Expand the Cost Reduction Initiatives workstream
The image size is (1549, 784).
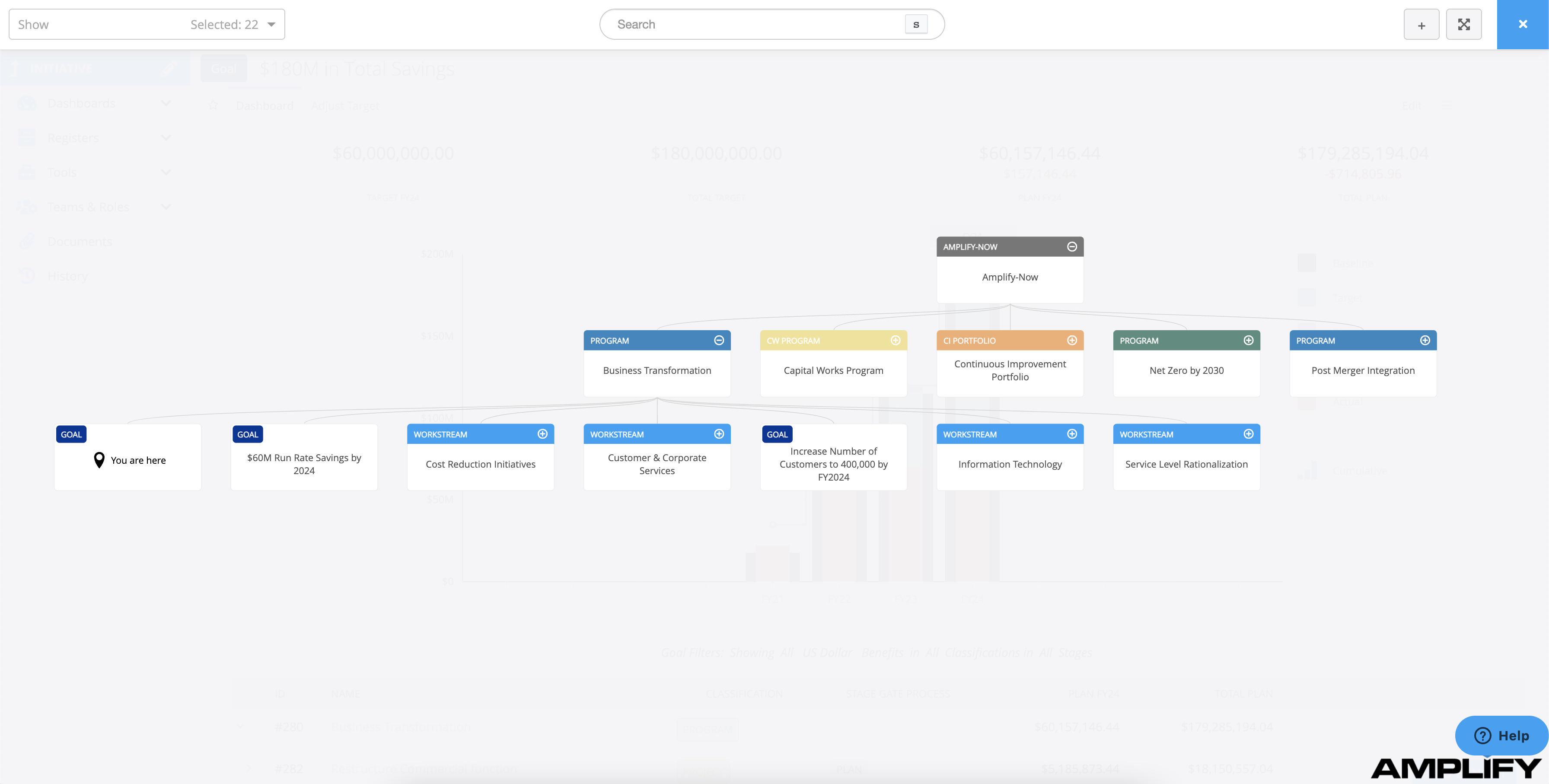542,434
